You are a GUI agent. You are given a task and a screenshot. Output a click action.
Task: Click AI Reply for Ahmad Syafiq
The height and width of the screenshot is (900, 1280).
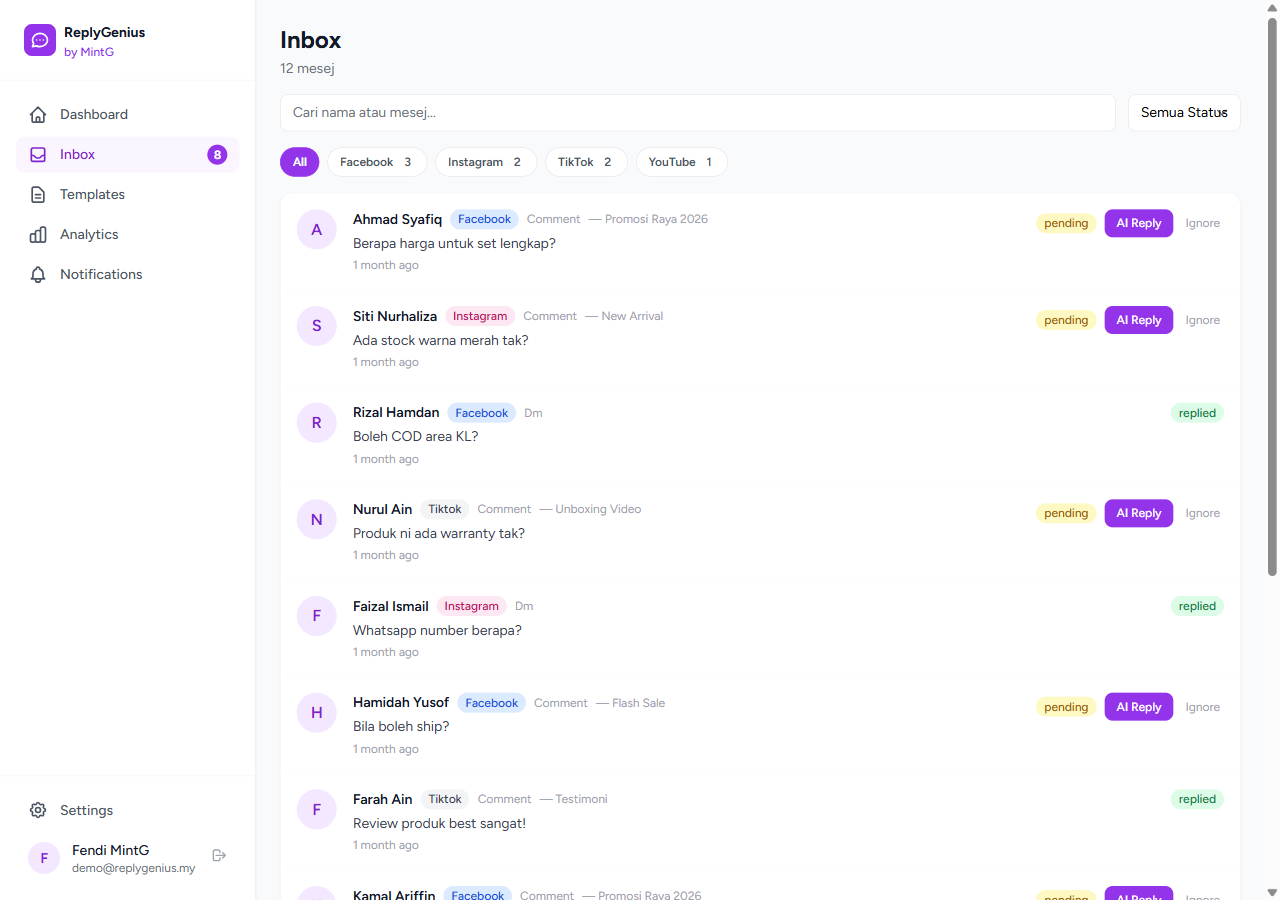click(x=1138, y=223)
